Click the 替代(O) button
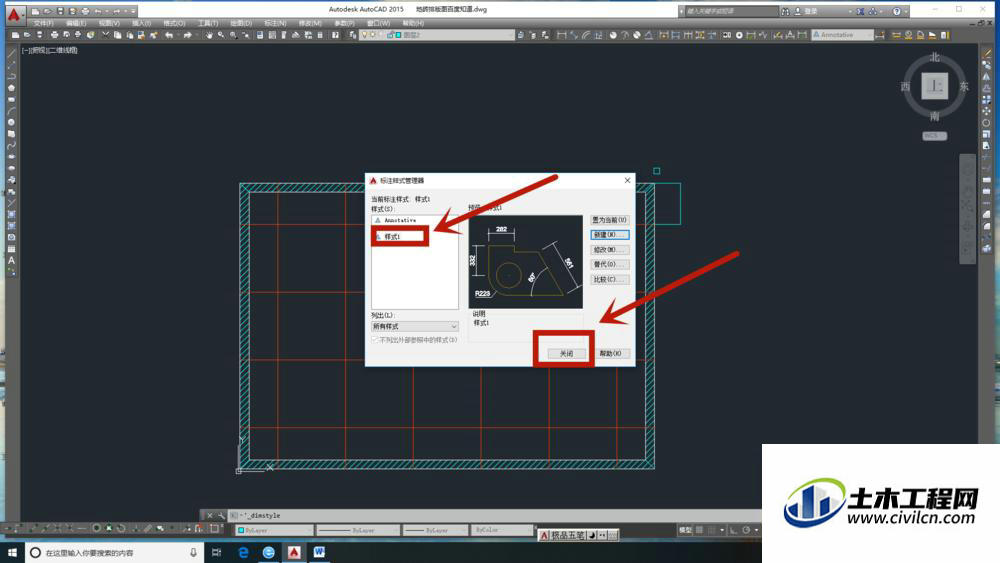The image size is (1000, 563). [x=610, y=265]
